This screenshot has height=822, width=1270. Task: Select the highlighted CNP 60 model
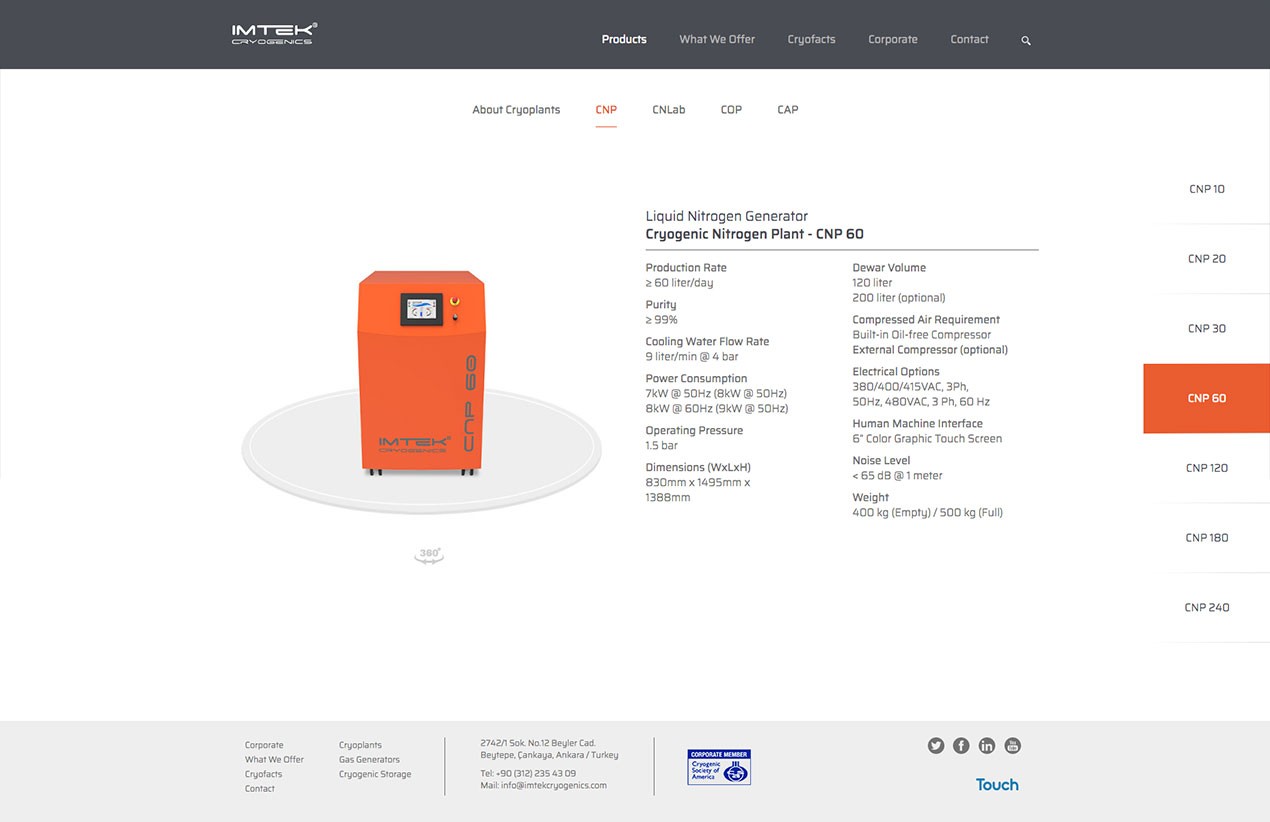pyautogui.click(x=1206, y=398)
